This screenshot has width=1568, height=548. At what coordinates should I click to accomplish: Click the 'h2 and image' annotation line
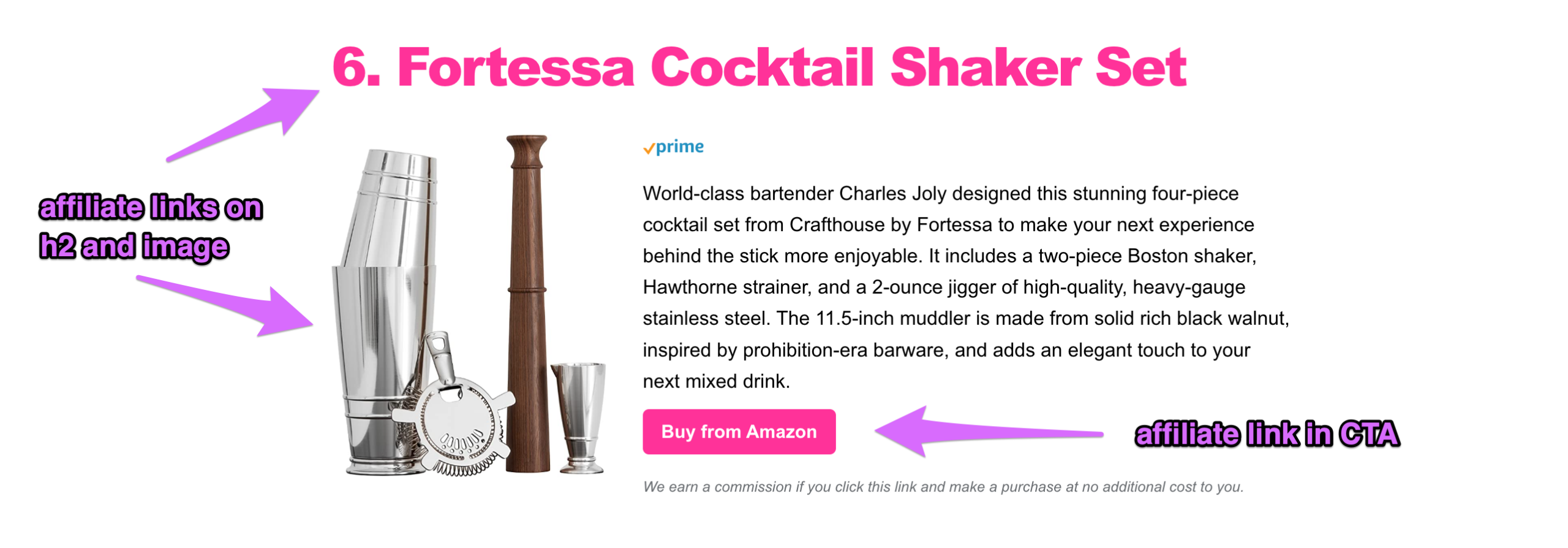(134, 247)
